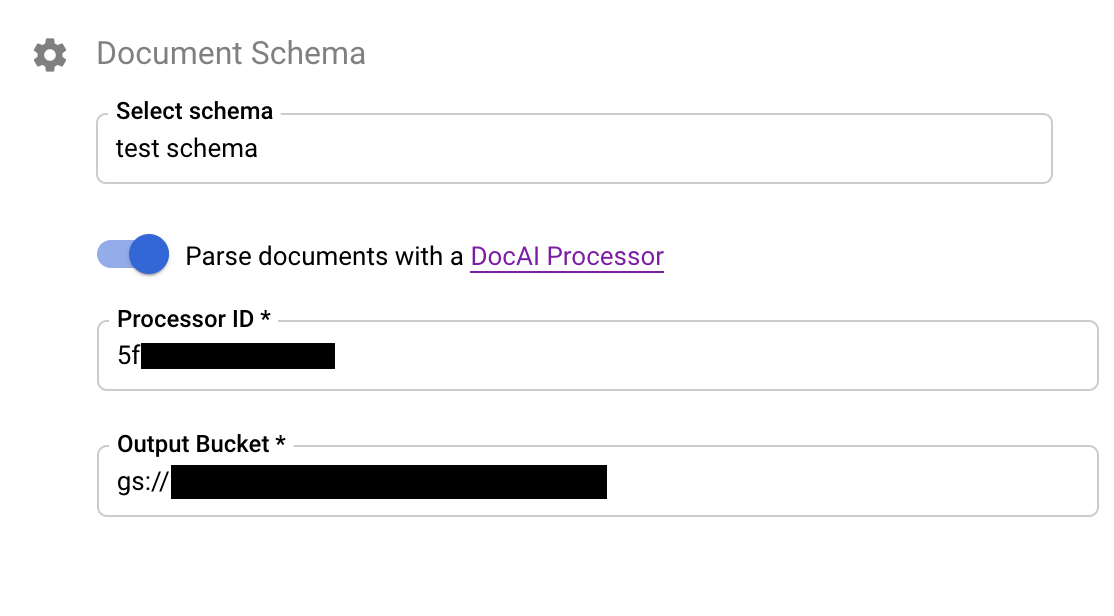Click the Processor ID * label
The width and height of the screenshot is (1114, 616).
click(194, 319)
